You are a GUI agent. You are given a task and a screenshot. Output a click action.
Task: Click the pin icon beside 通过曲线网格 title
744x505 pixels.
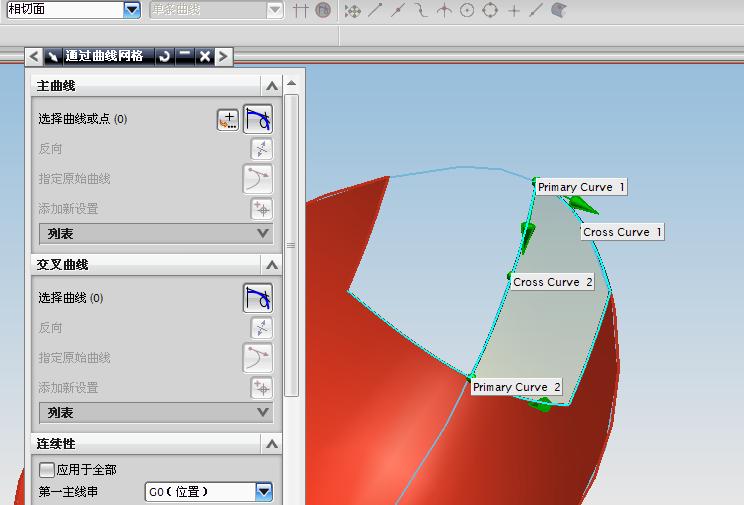click(53, 56)
